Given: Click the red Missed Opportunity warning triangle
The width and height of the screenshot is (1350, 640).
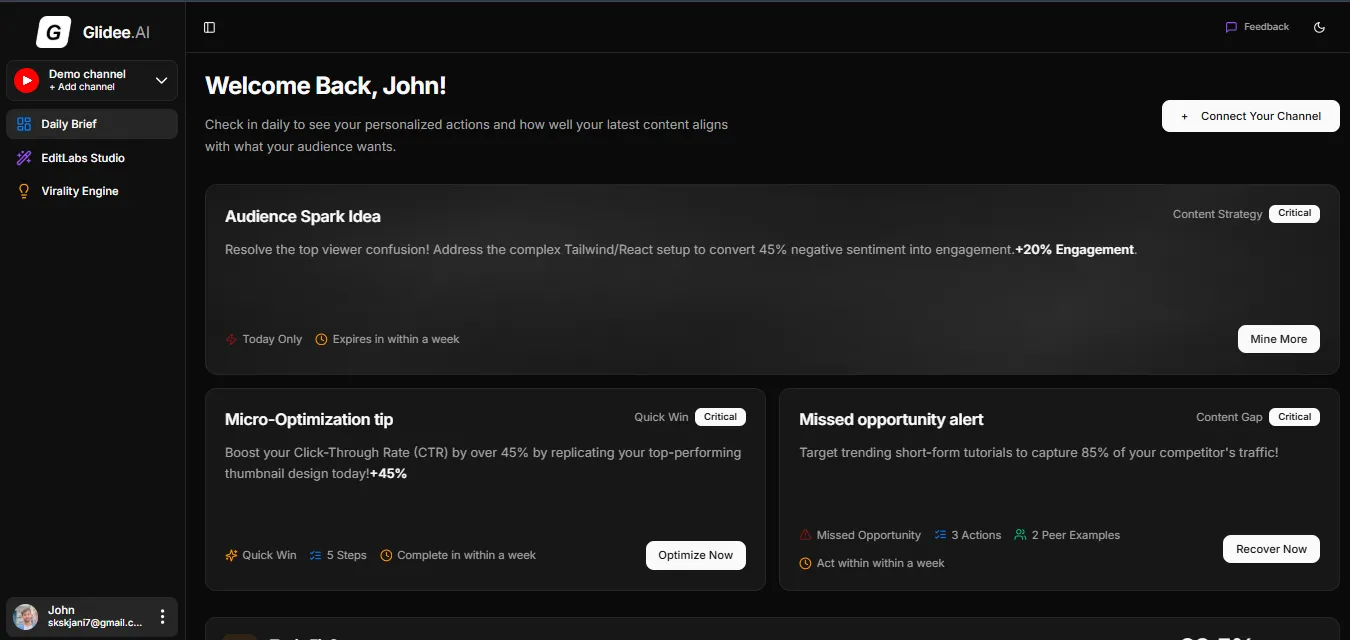Looking at the screenshot, I should tap(805, 534).
